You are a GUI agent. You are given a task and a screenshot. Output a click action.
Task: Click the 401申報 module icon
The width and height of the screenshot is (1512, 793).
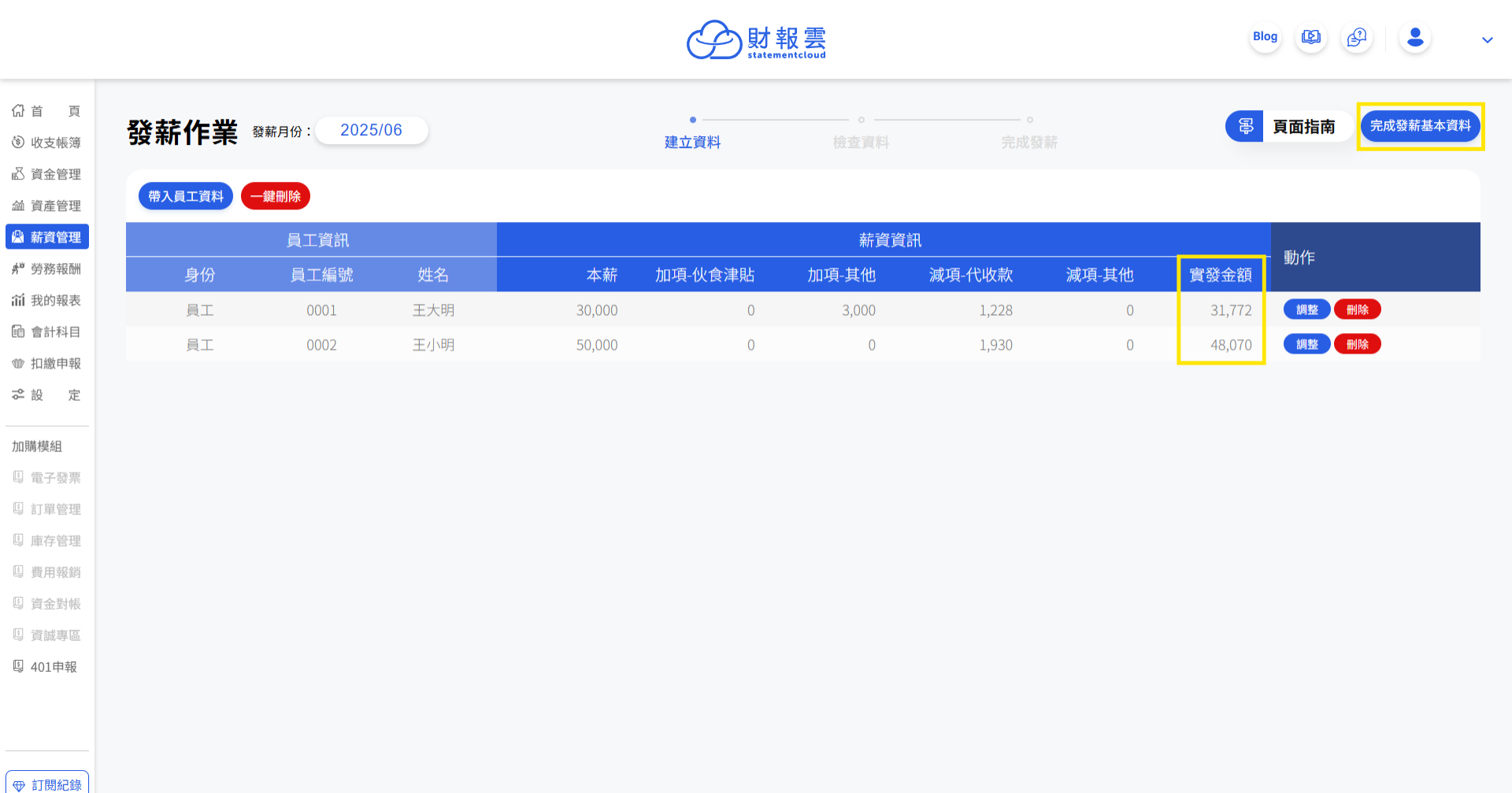(x=18, y=666)
